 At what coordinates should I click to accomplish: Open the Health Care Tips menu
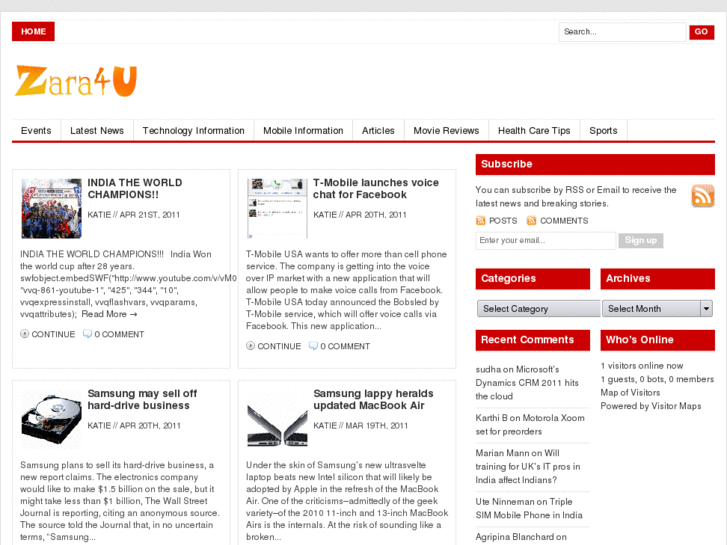pyautogui.click(x=534, y=131)
